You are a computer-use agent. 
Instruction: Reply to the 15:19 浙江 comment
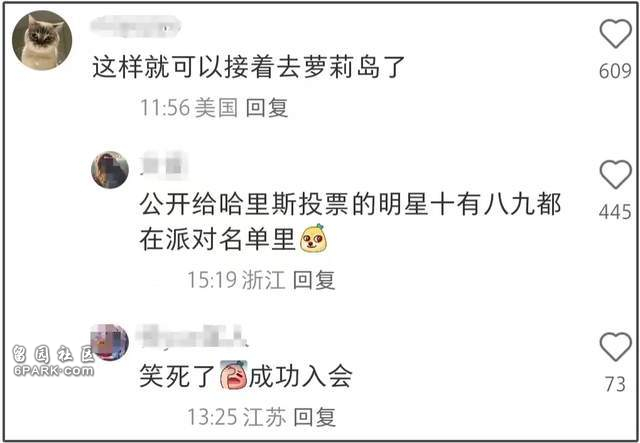[x=314, y=280]
